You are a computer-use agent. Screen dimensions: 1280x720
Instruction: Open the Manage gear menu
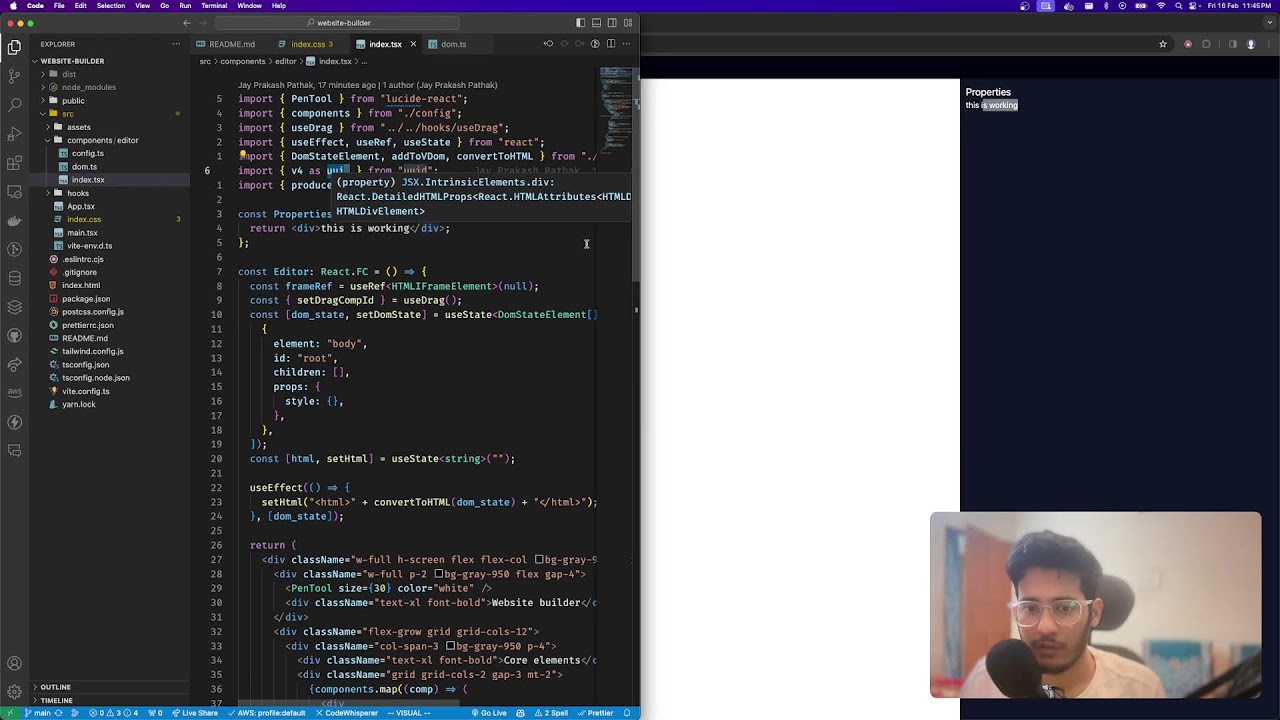tap(14, 692)
